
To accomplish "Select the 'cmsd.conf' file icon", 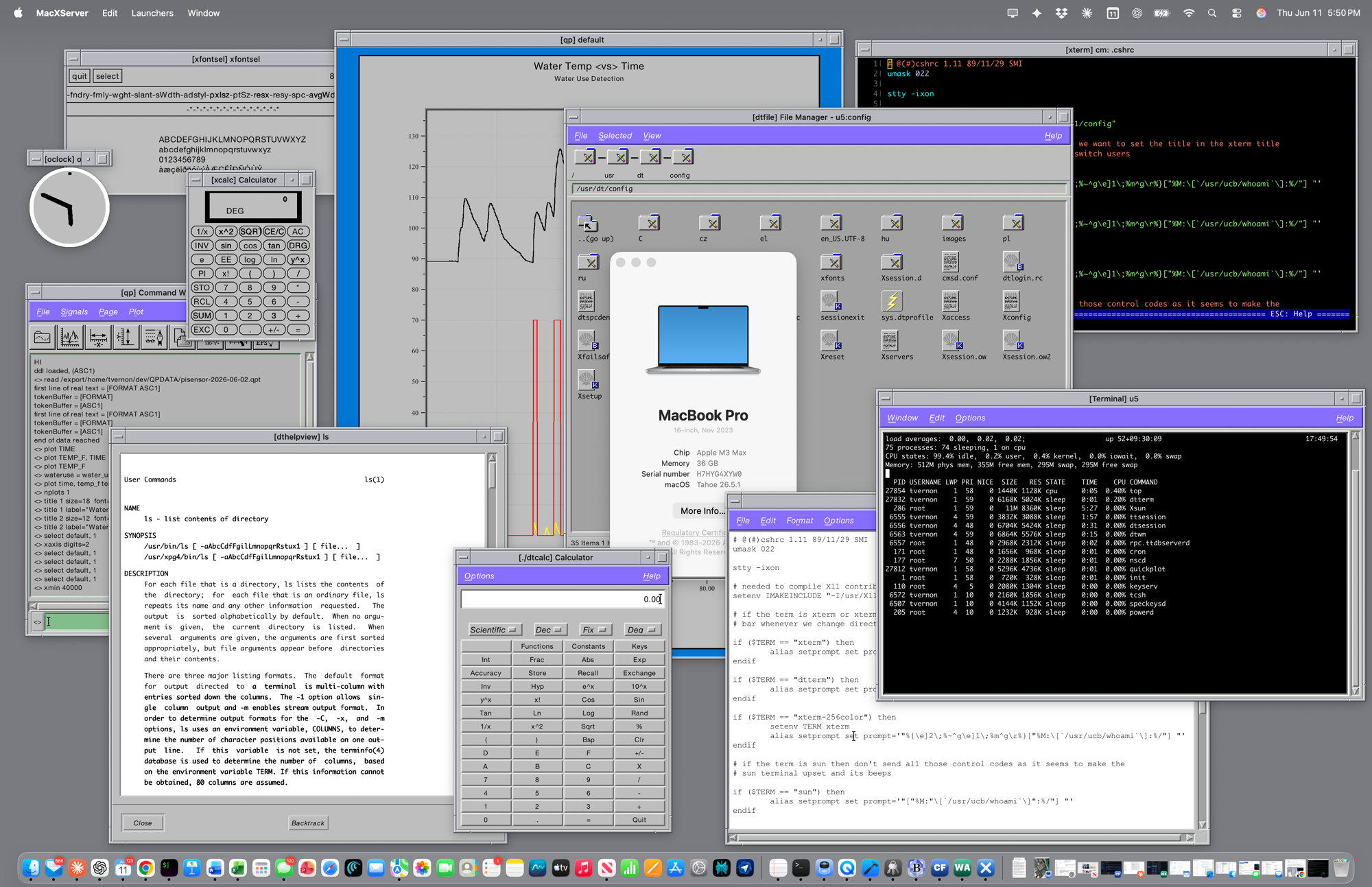I will 951,261.
